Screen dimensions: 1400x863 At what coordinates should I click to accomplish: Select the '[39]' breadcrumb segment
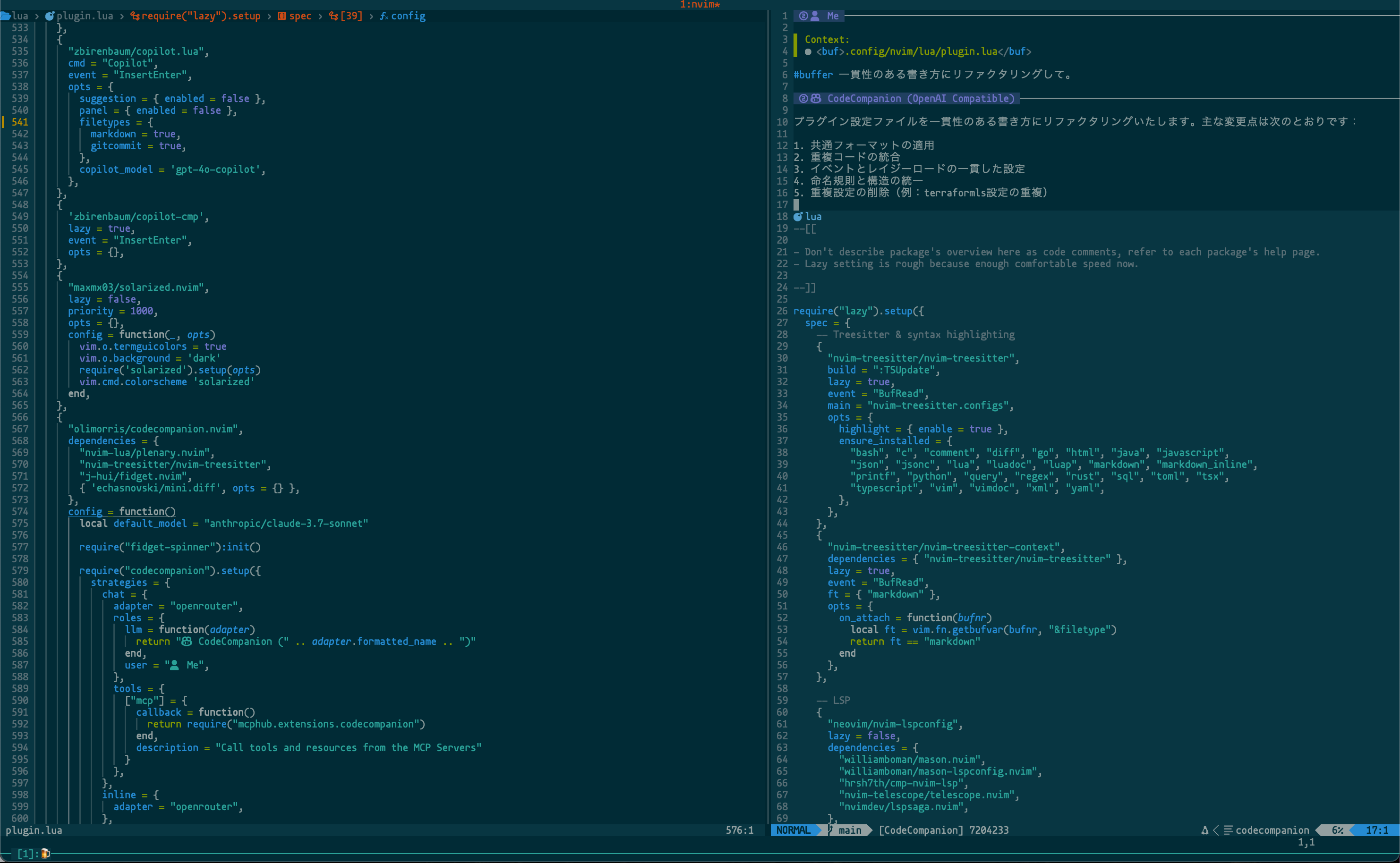[352, 16]
